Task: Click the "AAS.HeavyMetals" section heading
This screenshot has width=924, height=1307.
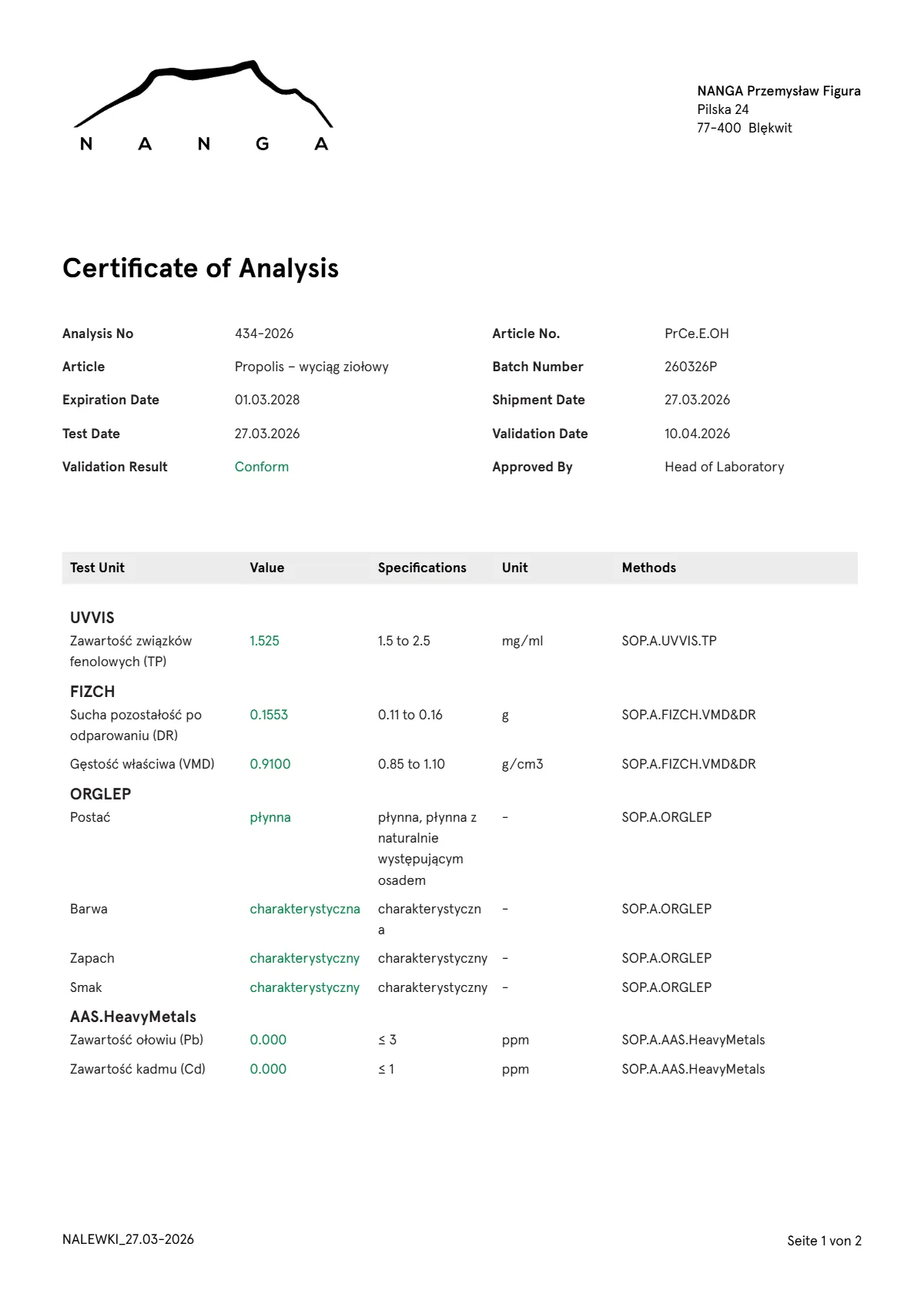Action: 133,1017
